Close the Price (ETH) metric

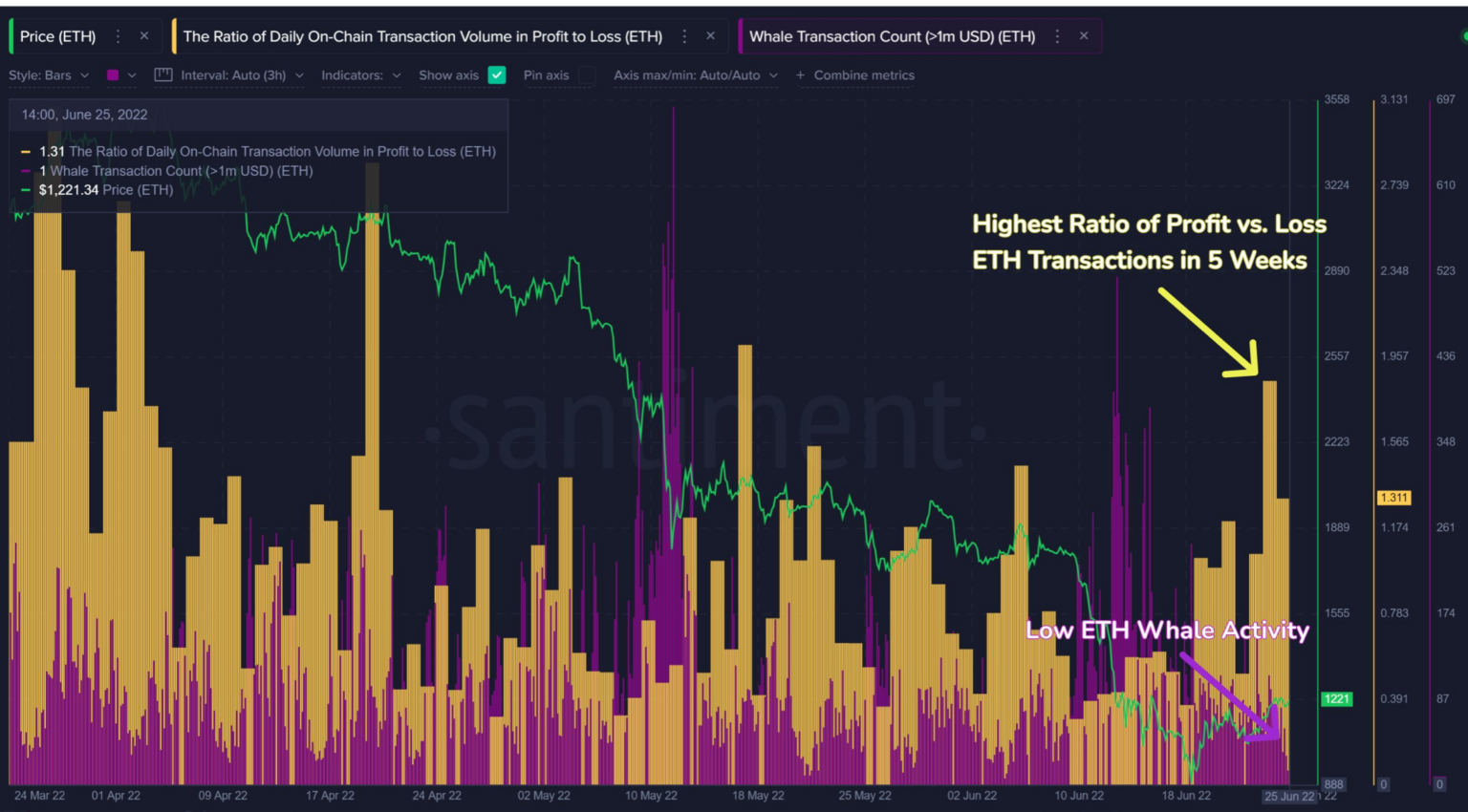pyautogui.click(x=143, y=35)
